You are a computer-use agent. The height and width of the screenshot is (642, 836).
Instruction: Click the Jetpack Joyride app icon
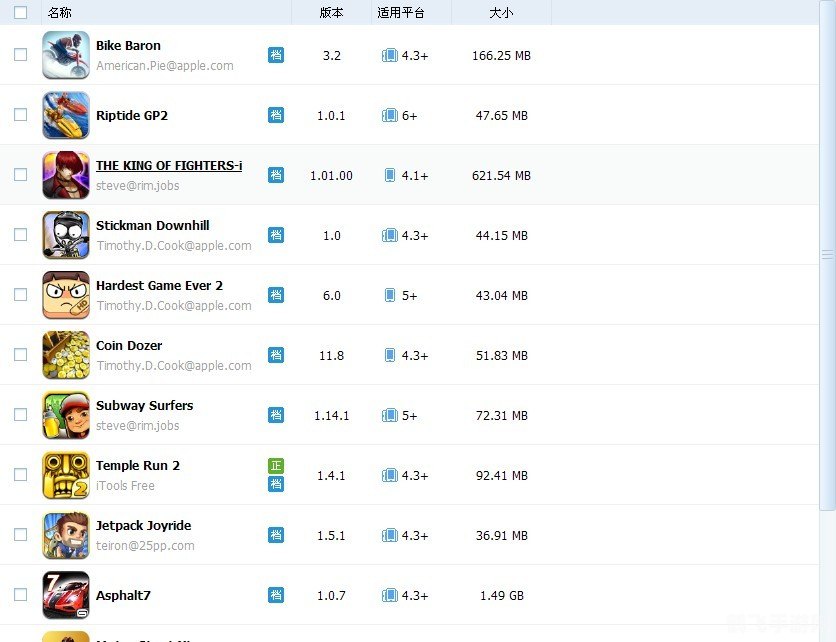[66, 535]
